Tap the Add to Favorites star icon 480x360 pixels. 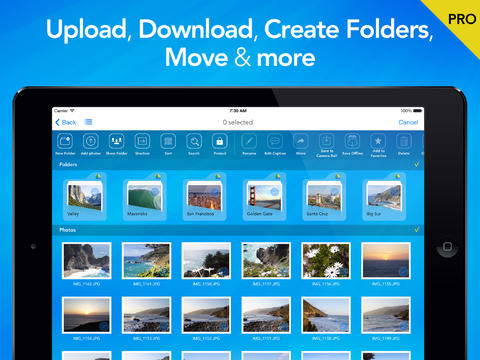(x=378, y=141)
